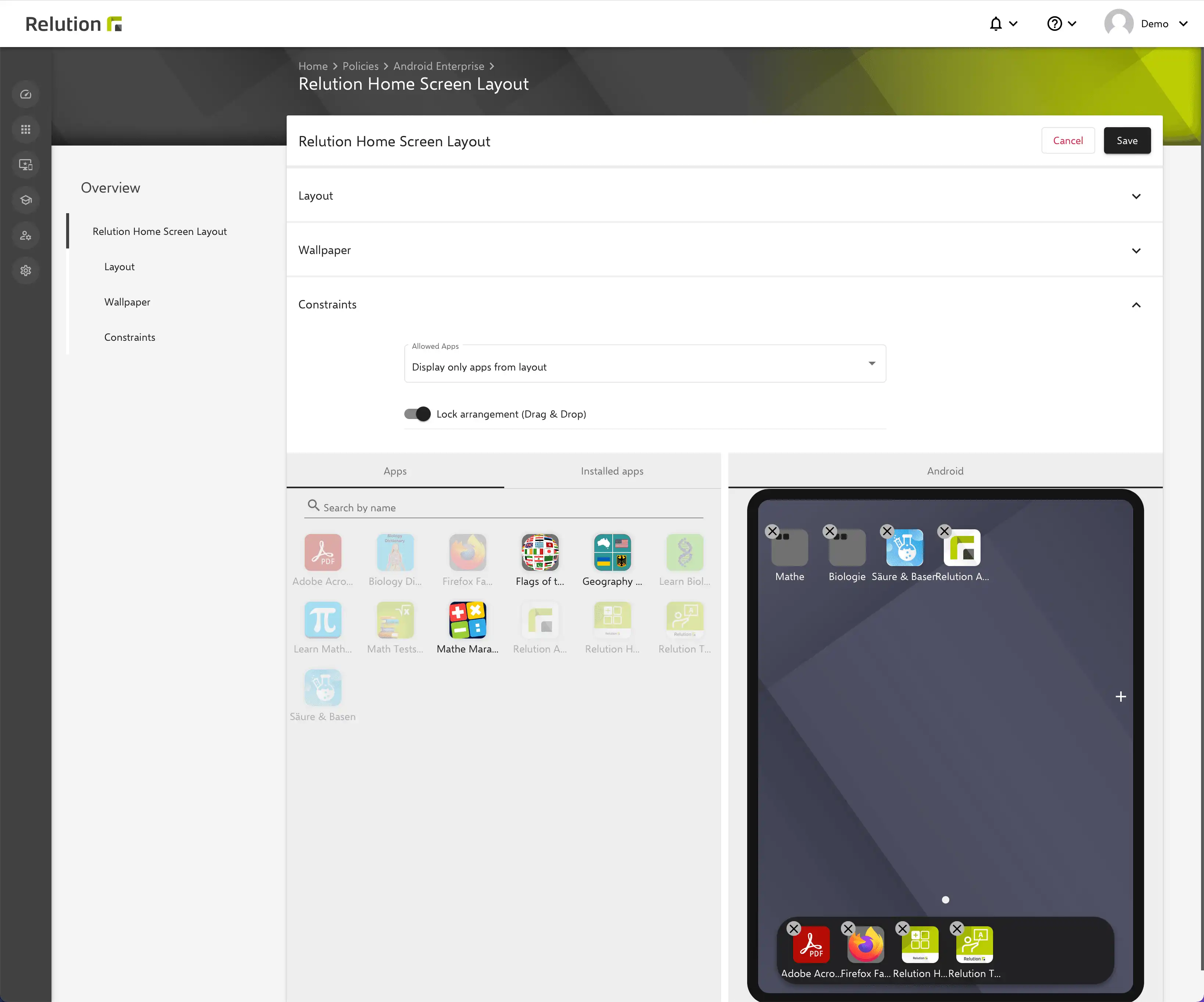The image size is (1204, 1002).
Task: Add a new home screen page with plus
Action: pos(1121,697)
